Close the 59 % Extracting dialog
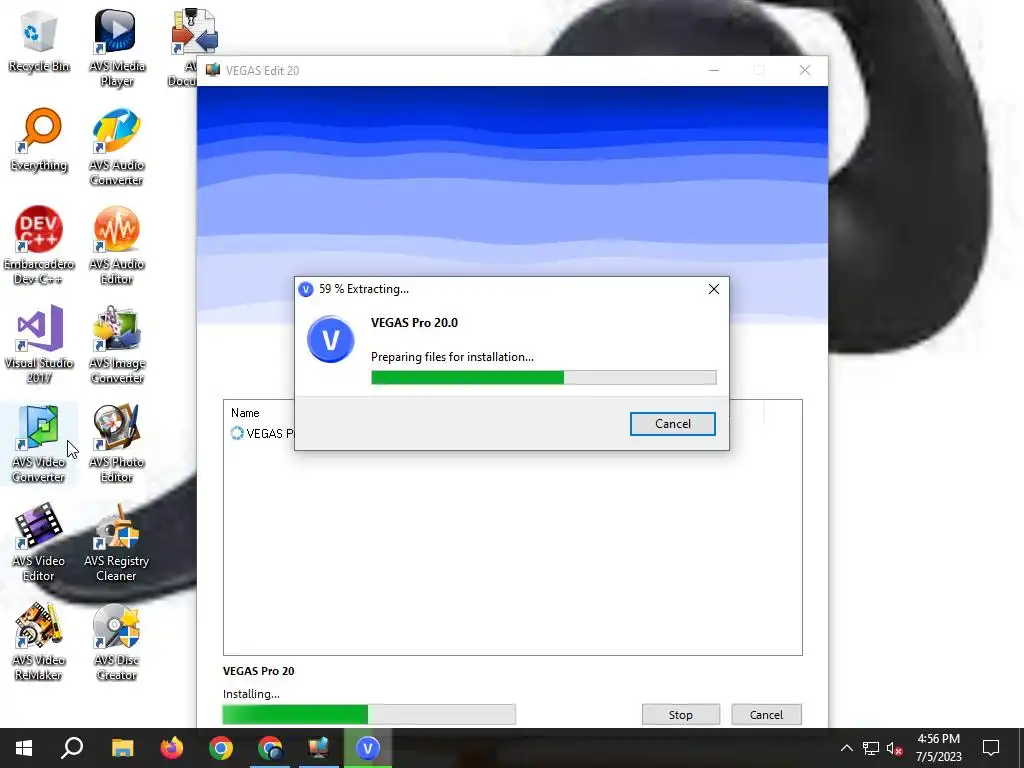The image size is (1024, 768). tap(714, 289)
